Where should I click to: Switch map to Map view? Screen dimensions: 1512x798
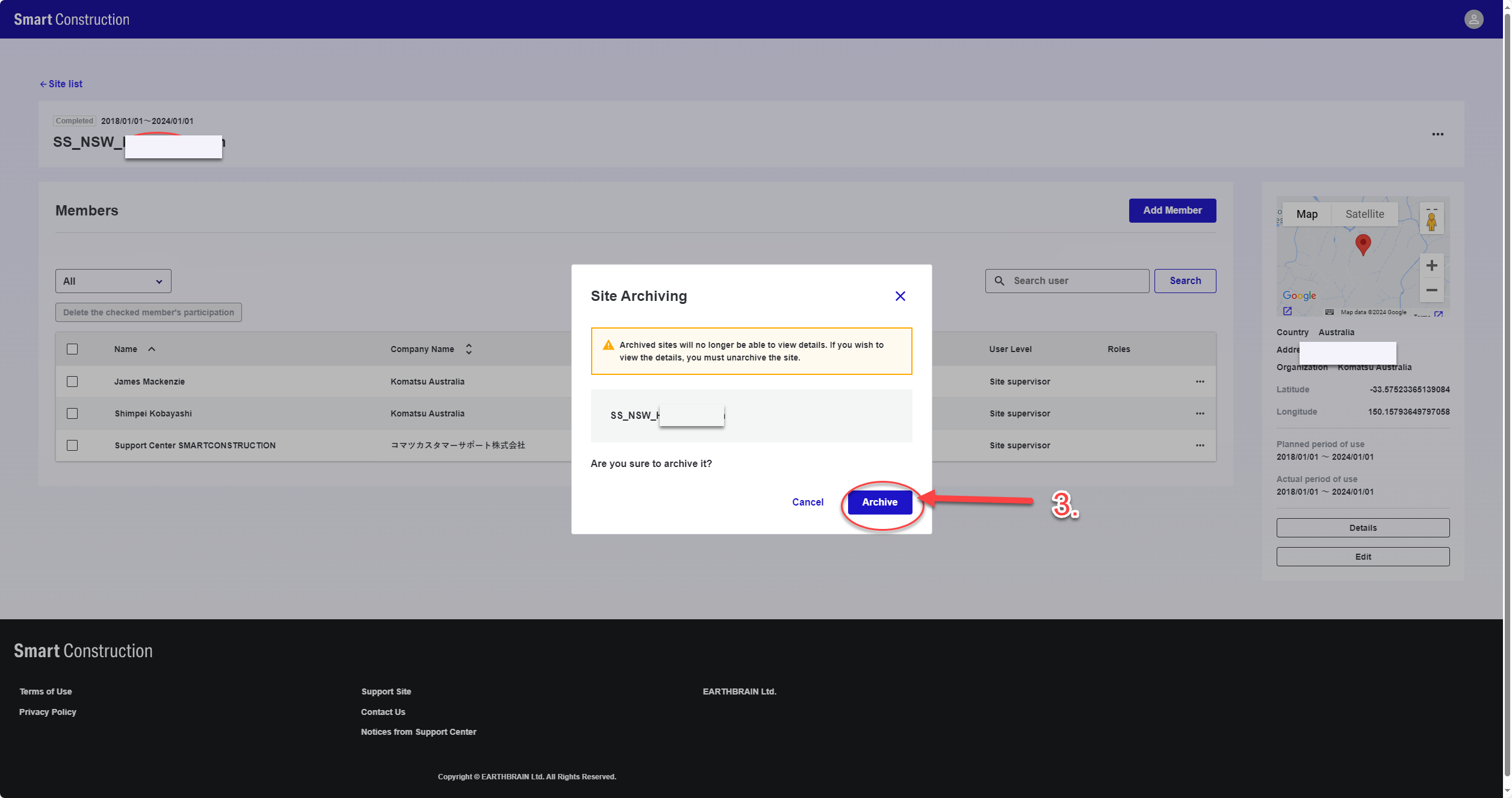pos(1307,214)
